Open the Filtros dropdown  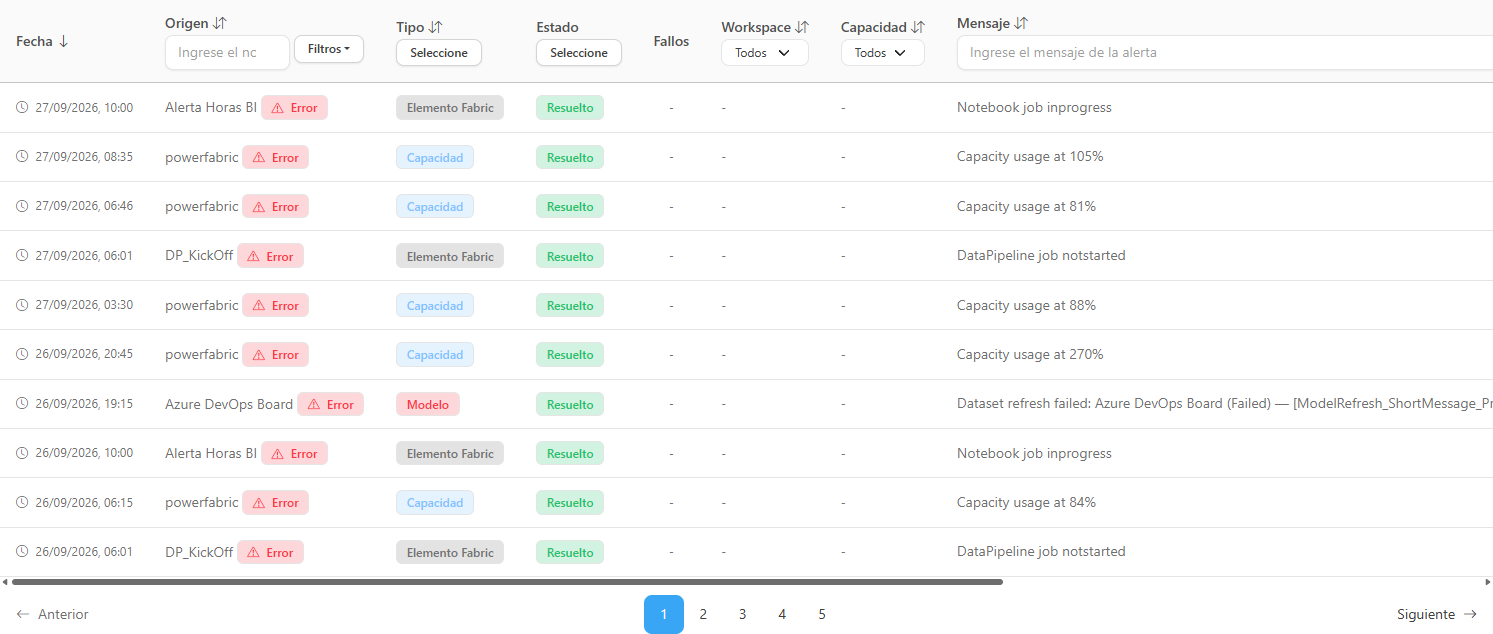[329, 49]
